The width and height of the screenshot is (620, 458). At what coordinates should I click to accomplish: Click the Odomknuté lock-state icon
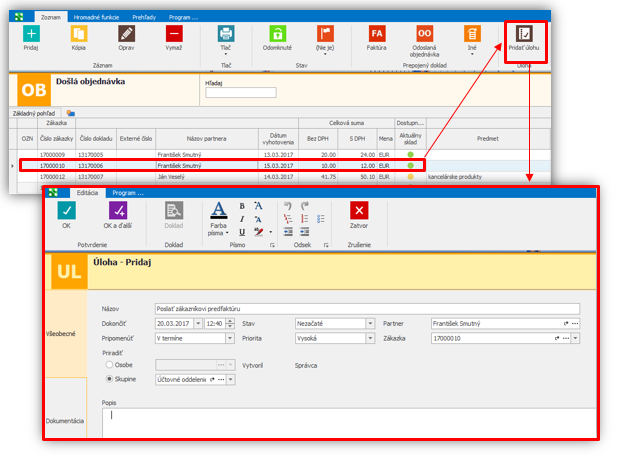click(x=278, y=34)
